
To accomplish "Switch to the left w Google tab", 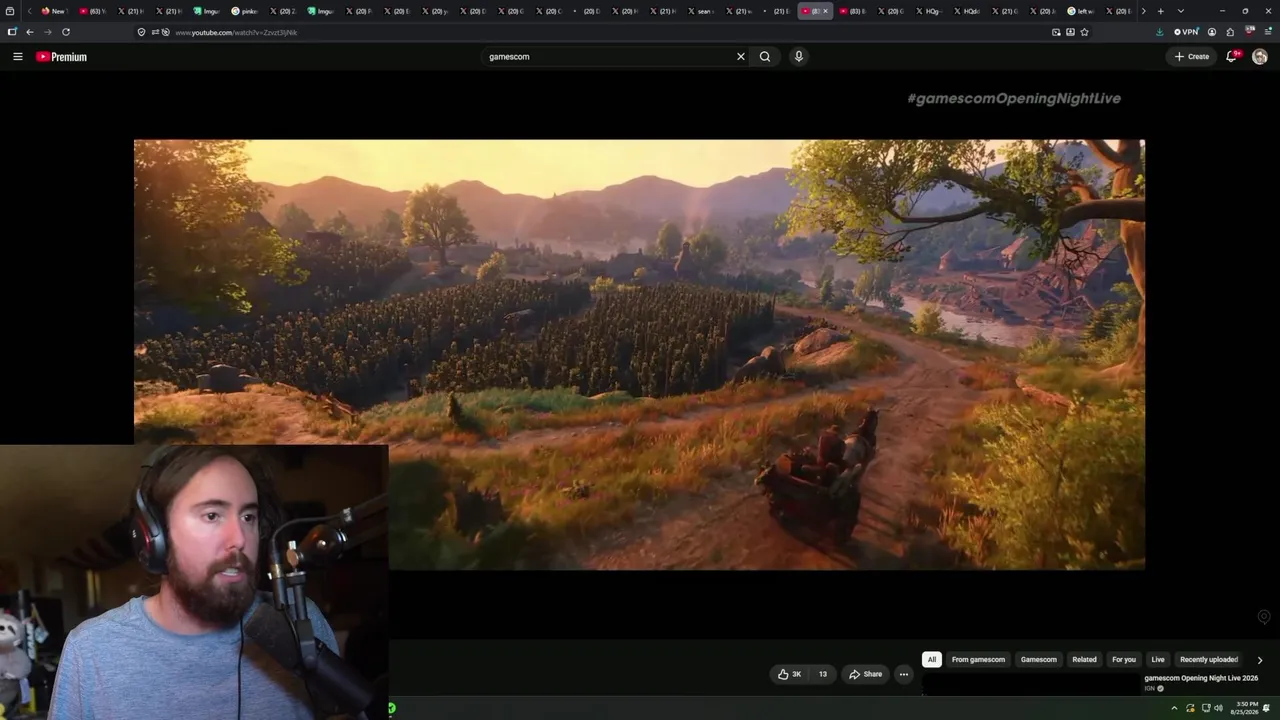I will pos(1080,11).
